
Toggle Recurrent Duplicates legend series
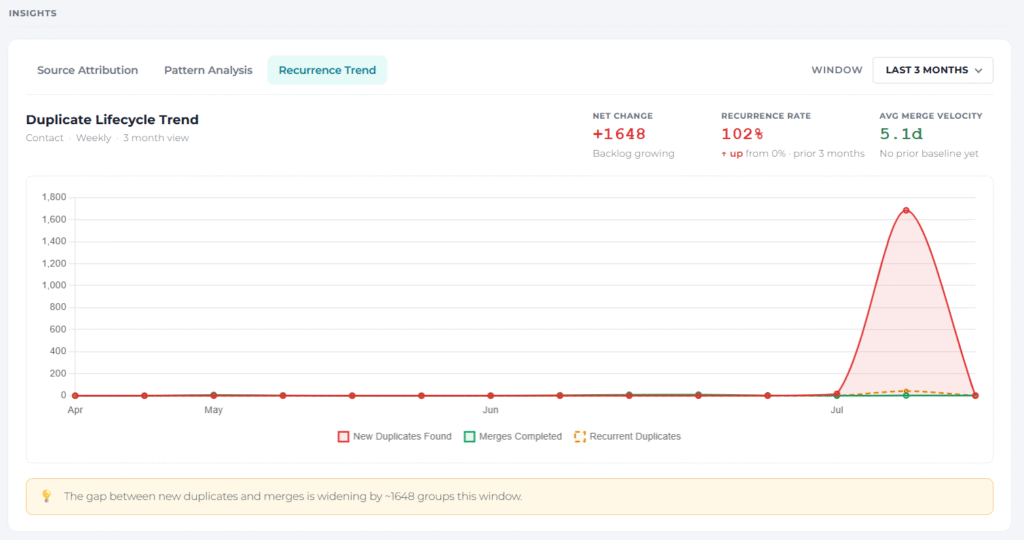627,436
